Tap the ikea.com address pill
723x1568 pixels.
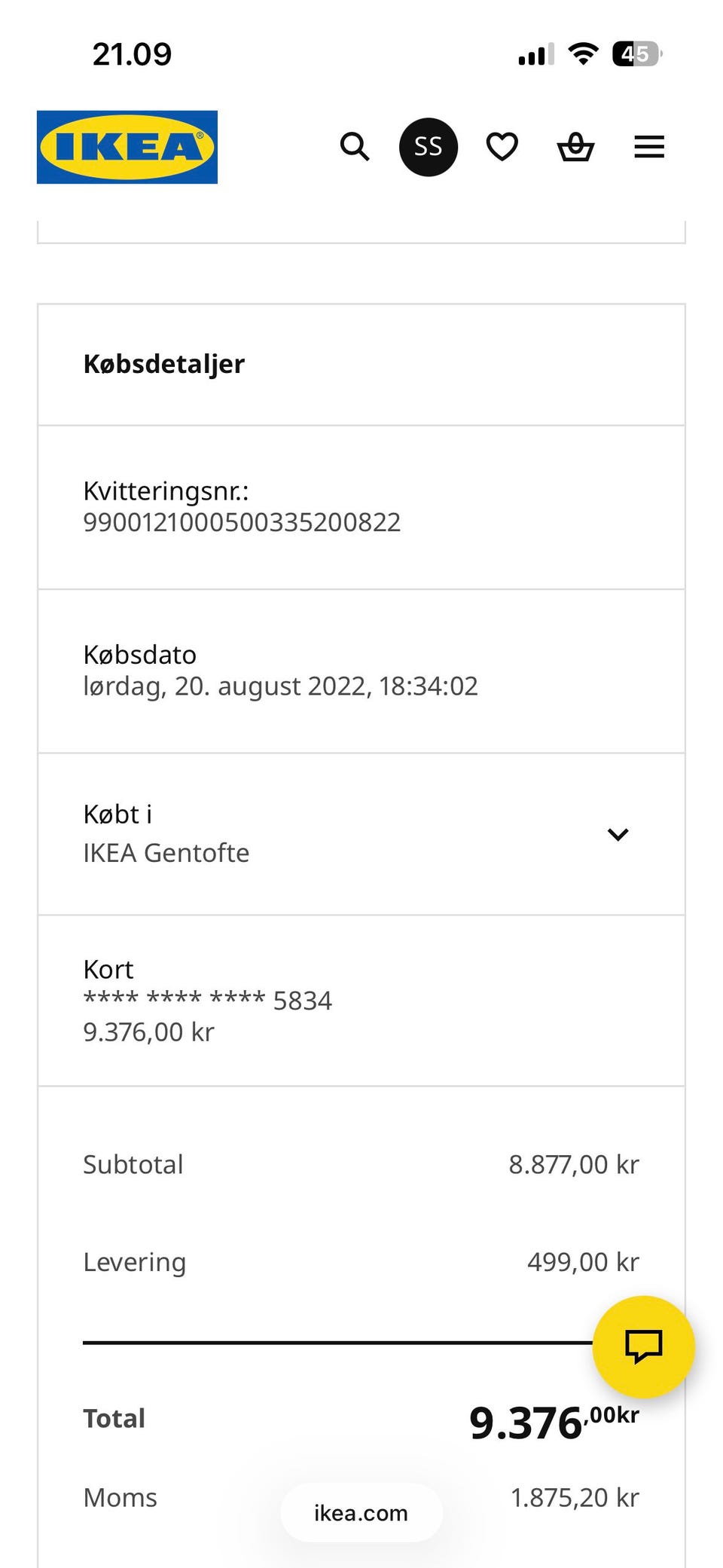coord(361,1513)
